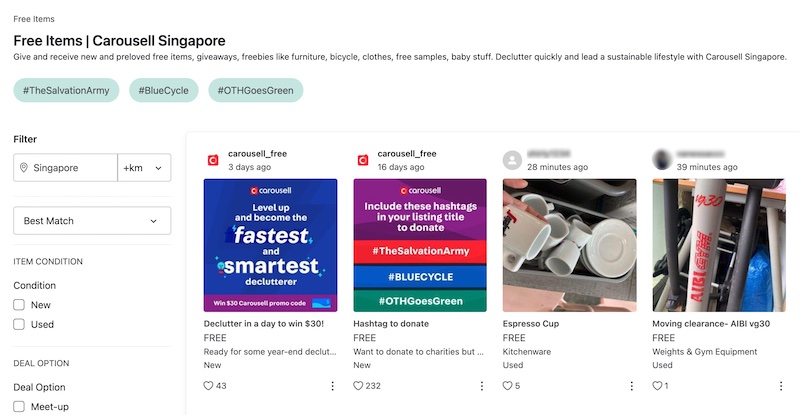Check the New condition checkbox
This screenshot has width=800, height=415.
coord(19,304)
